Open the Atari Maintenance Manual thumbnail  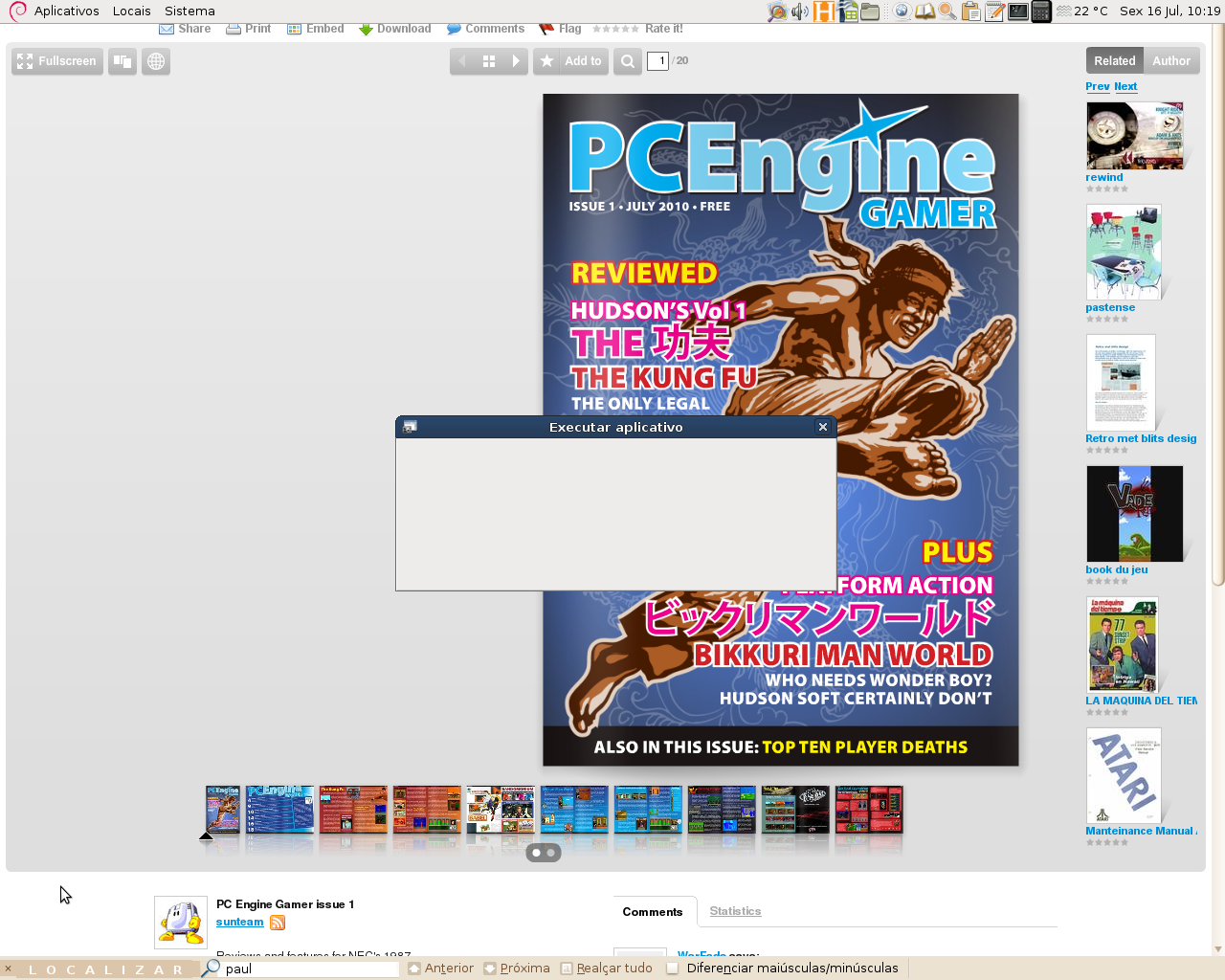(x=1124, y=776)
